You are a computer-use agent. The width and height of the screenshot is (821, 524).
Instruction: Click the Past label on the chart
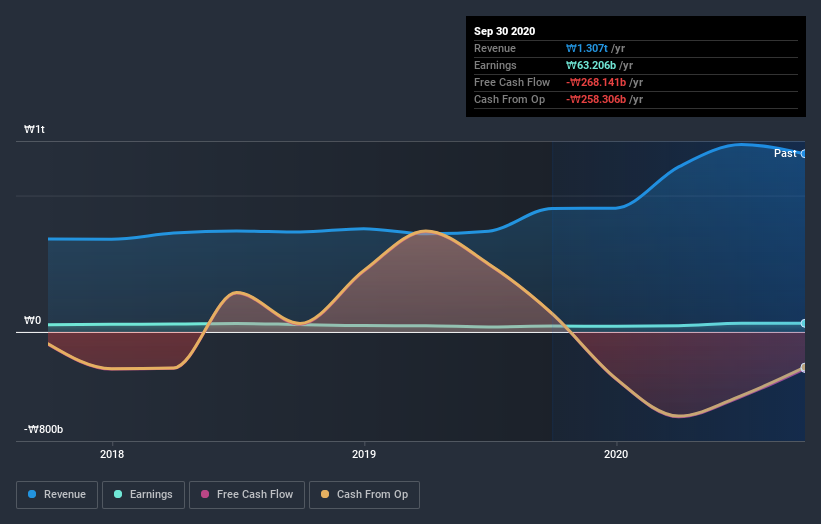click(x=785, y=153)
